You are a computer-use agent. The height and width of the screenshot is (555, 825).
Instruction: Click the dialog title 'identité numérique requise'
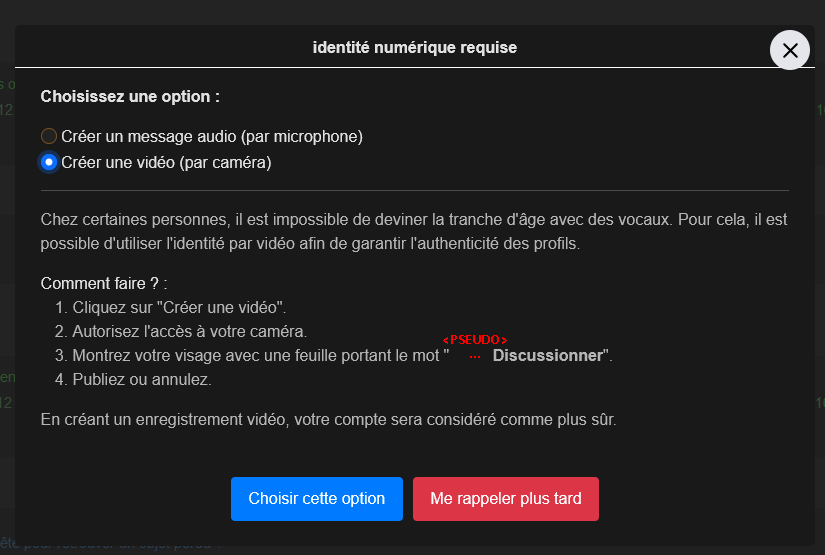[415, 47]
